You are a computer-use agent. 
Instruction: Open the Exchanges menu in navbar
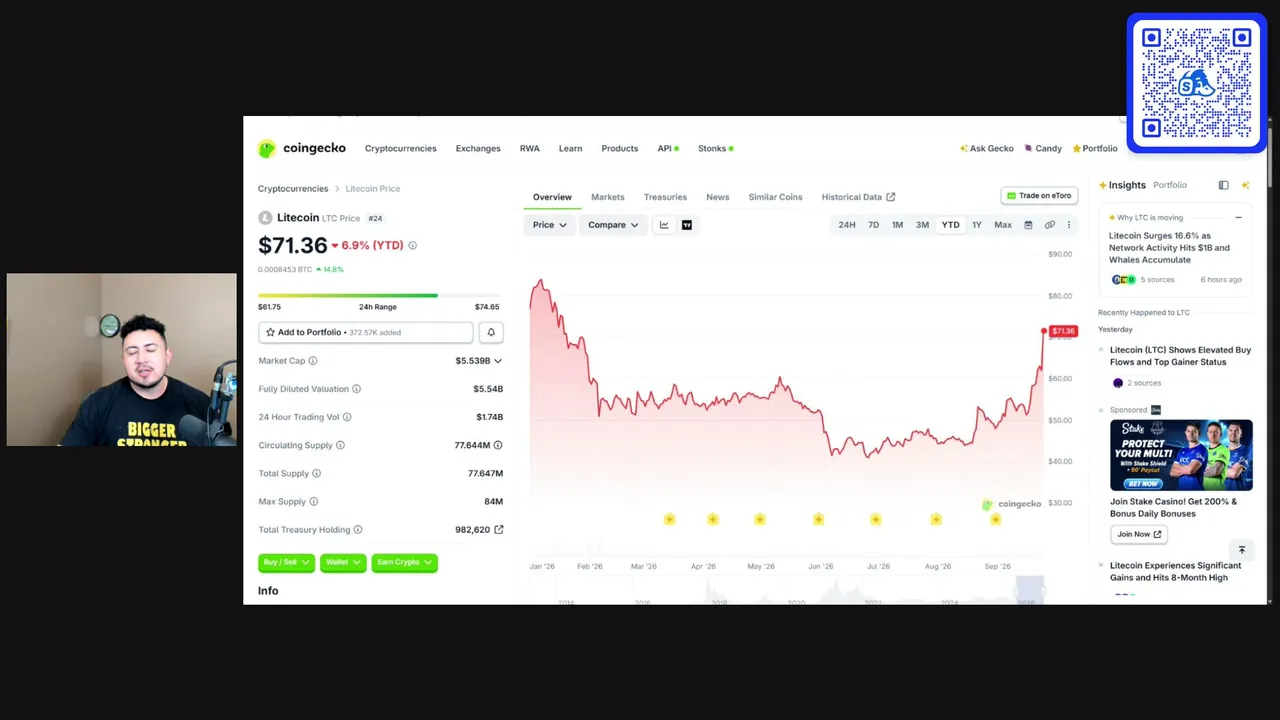pyautogui.click(x=478, y=148)
